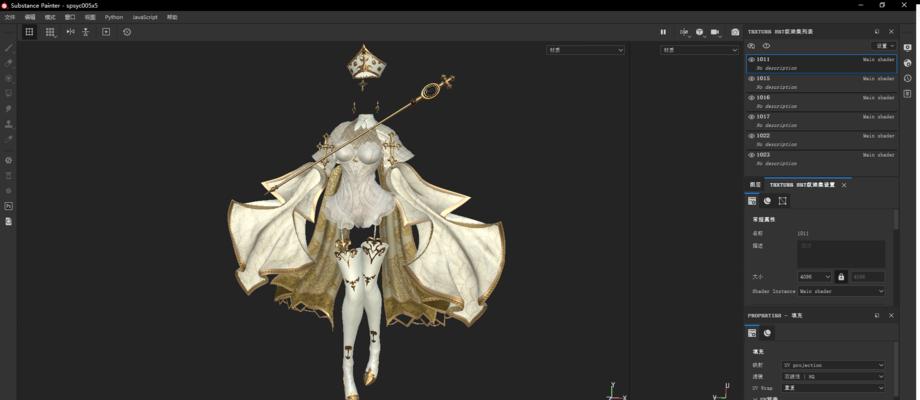Click the play-in-frame icon in top toolbar
920x400 pixels.
pos(106,32)
